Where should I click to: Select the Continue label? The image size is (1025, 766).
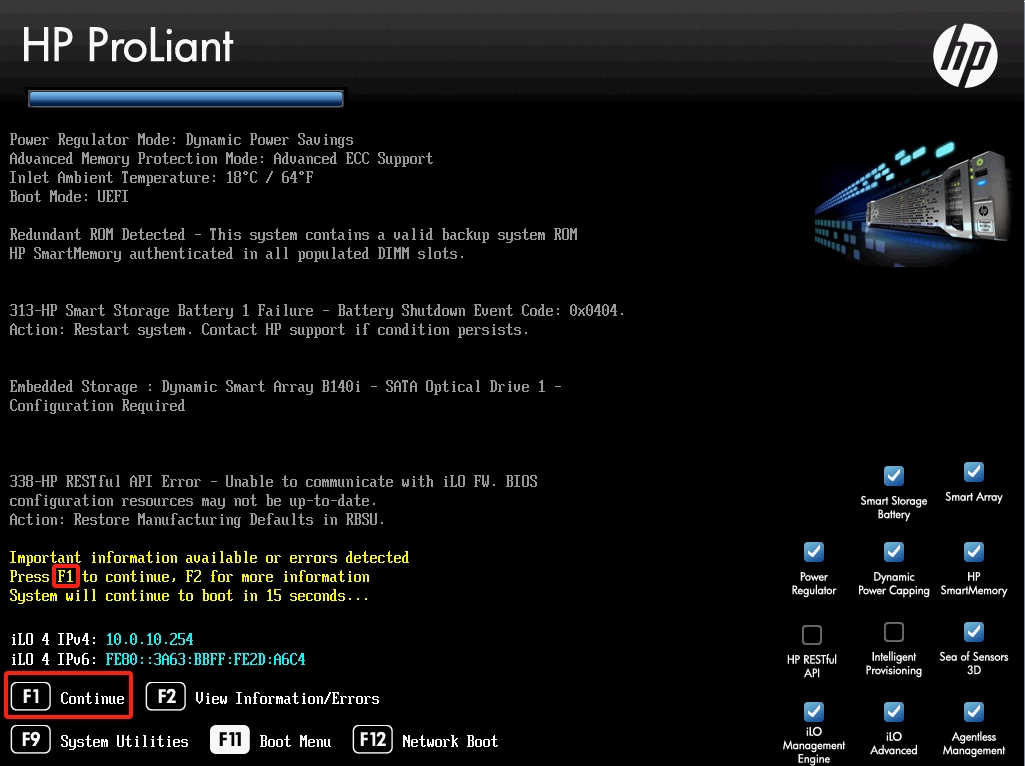click(x=92, y=698)
